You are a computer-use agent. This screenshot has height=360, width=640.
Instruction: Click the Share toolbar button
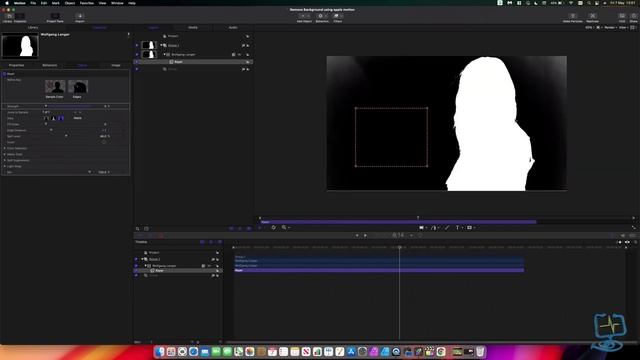[x=633, y=18]
